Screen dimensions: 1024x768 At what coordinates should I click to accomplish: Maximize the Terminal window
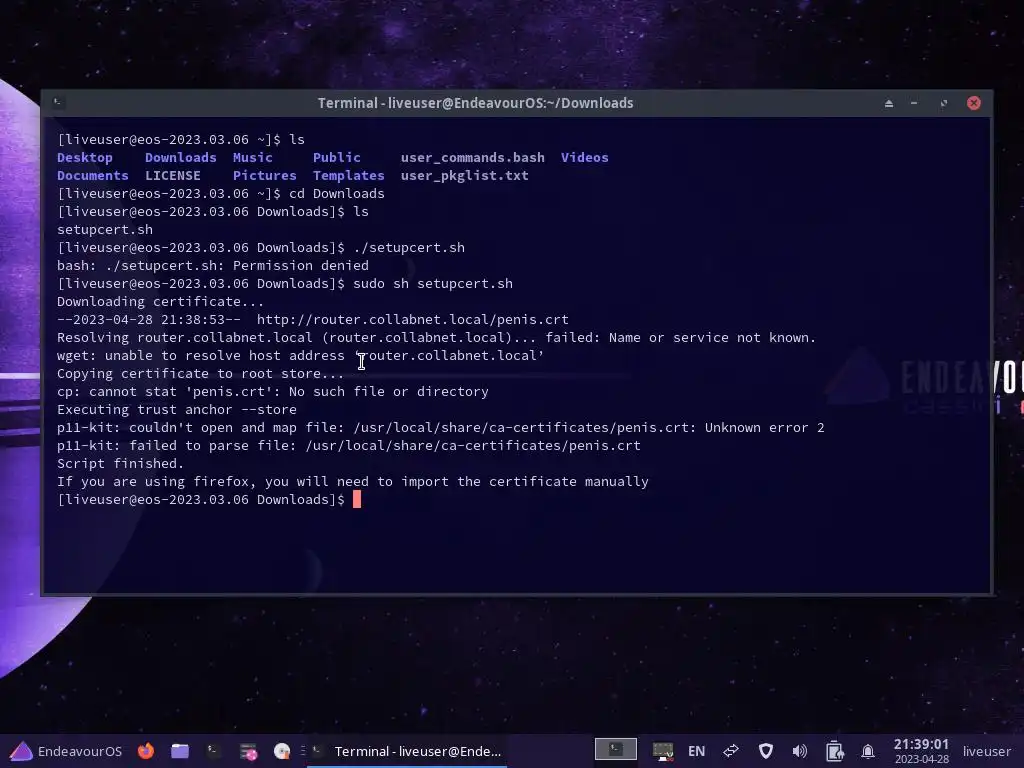pos(944,103)
